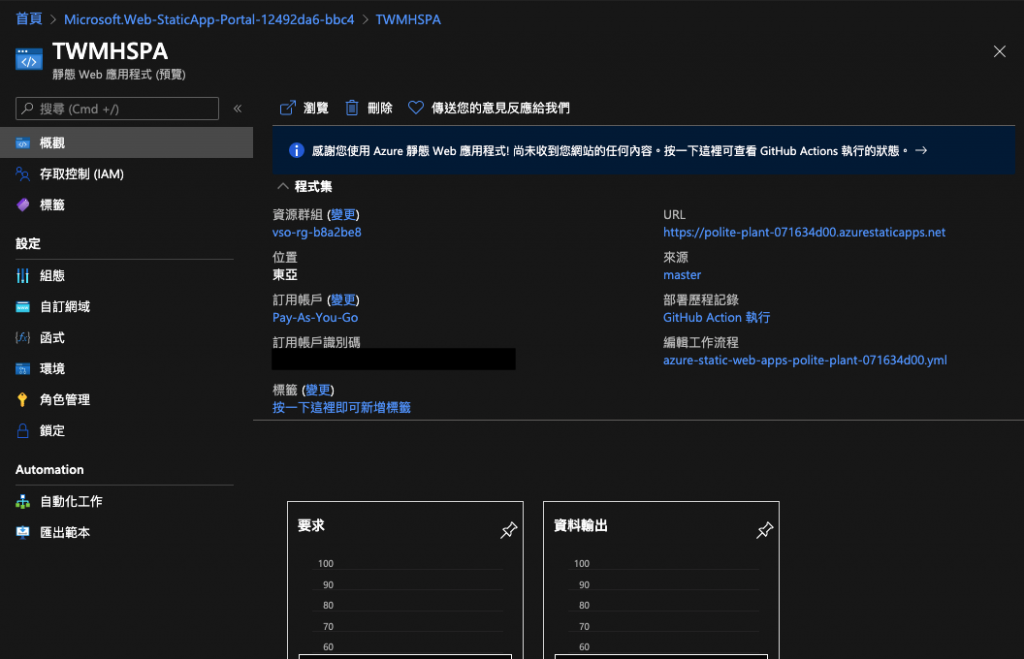1024x659 pixels.
Task: Click the 函式 fx icon
Action: [x=23, y=338]
